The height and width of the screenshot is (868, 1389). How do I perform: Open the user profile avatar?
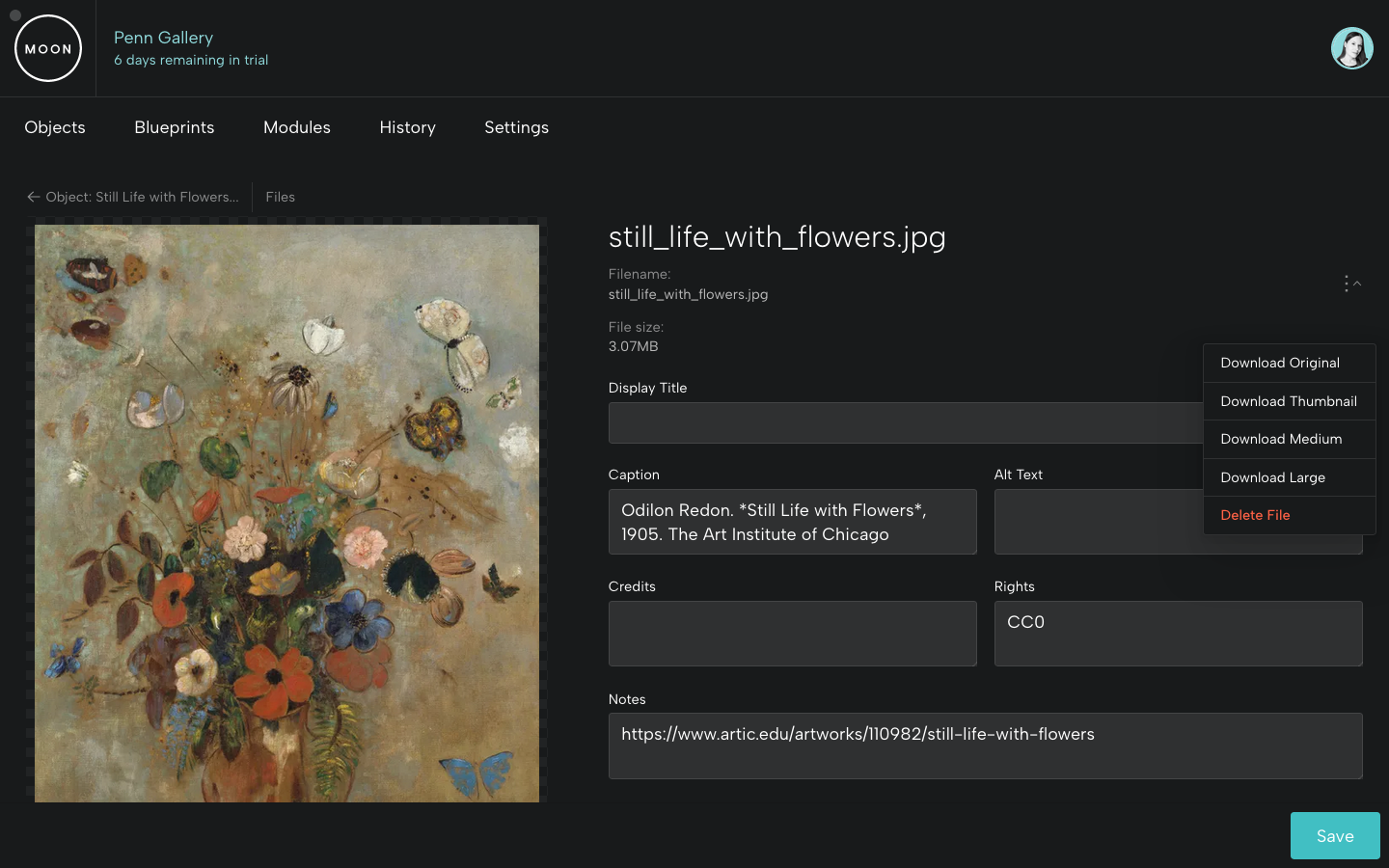coord(1351,48)
